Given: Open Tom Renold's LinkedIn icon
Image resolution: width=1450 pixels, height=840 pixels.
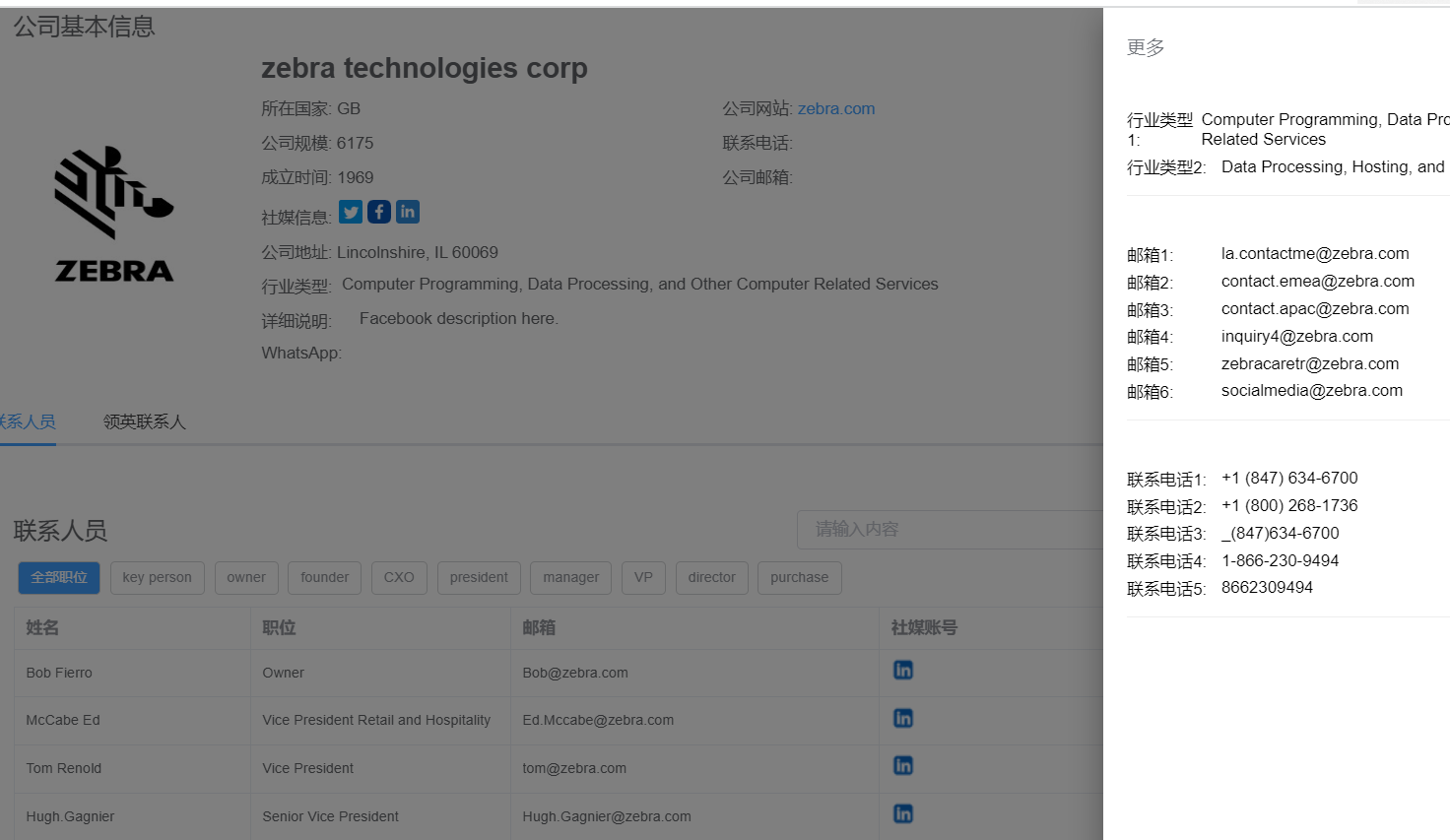Looking at the screenshot, I should 903,765.
